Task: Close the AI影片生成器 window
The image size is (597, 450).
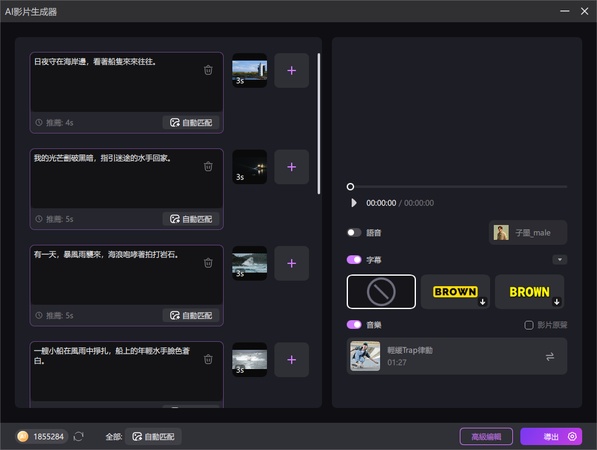Action: (x=584, y=11)
